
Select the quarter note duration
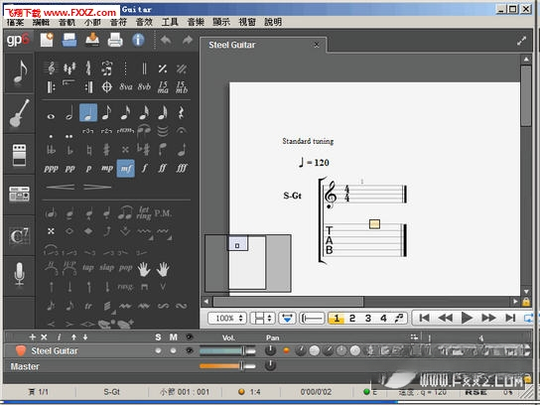pos(88,113)
